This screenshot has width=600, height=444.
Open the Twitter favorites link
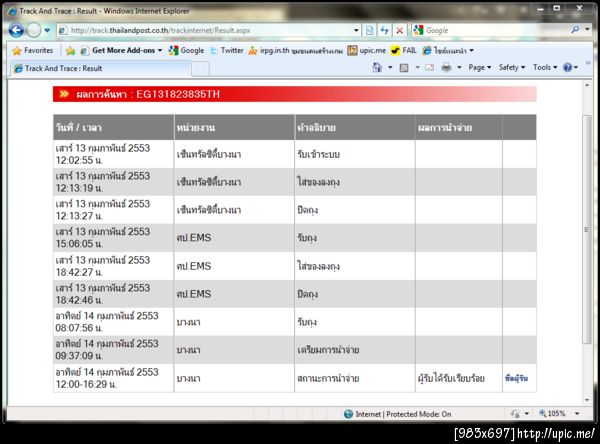click(x=227, y=51)
